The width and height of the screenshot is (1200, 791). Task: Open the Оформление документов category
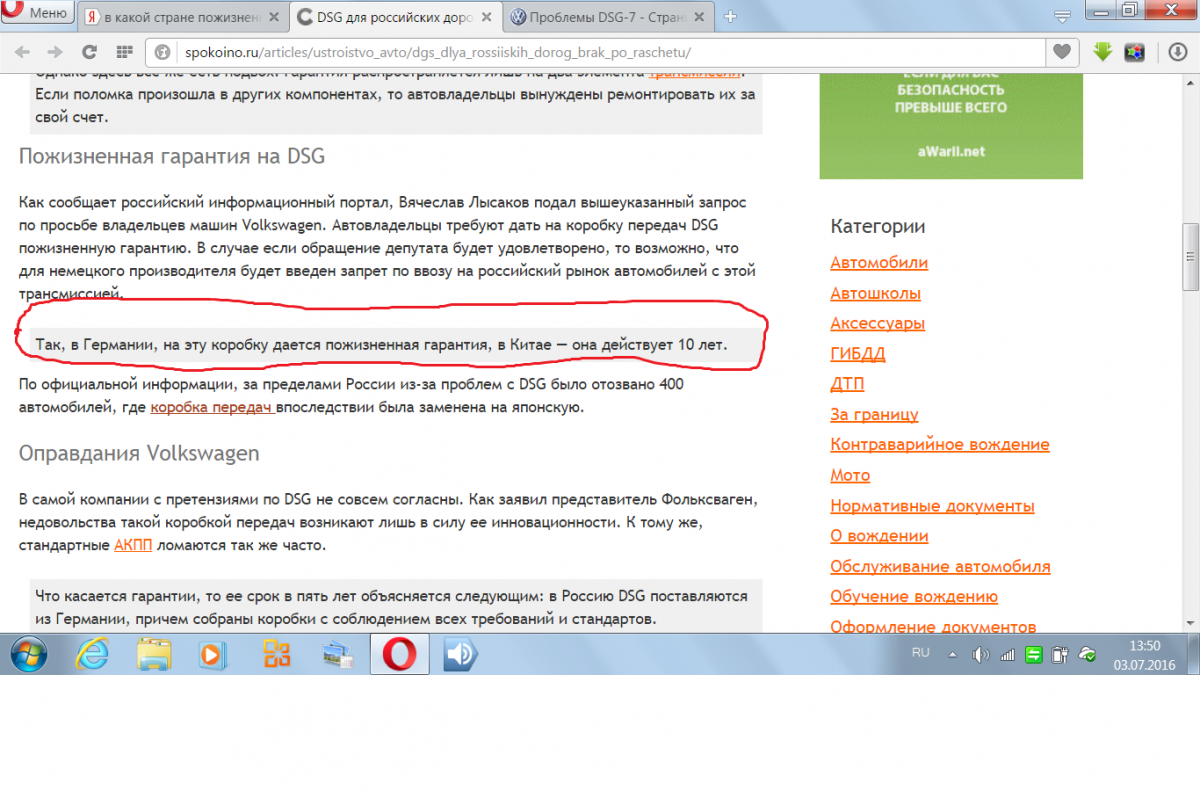pyautogui.click(x=933, y=627)
